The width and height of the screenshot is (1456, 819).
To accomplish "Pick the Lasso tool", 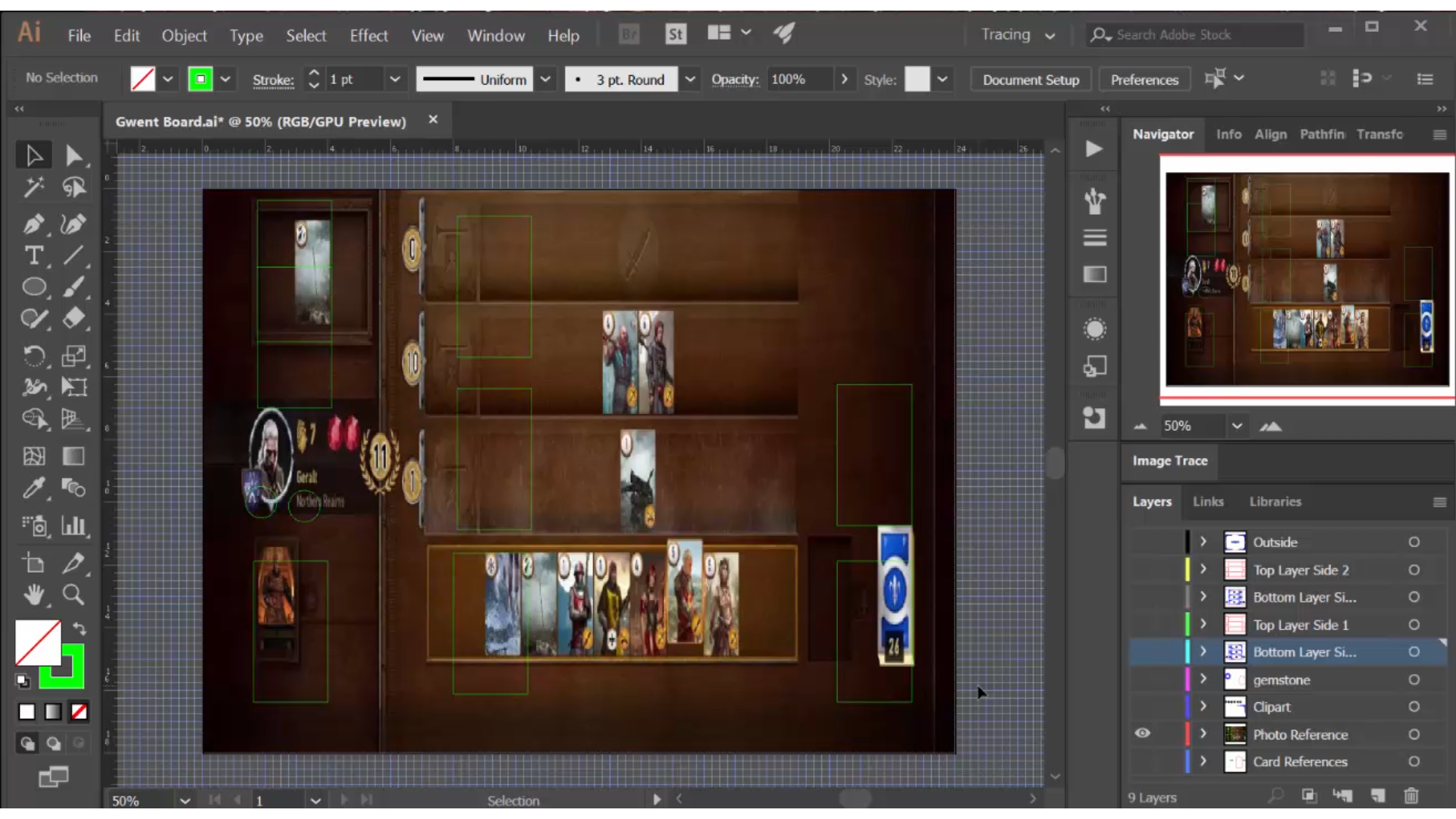I will click(74, 187).
